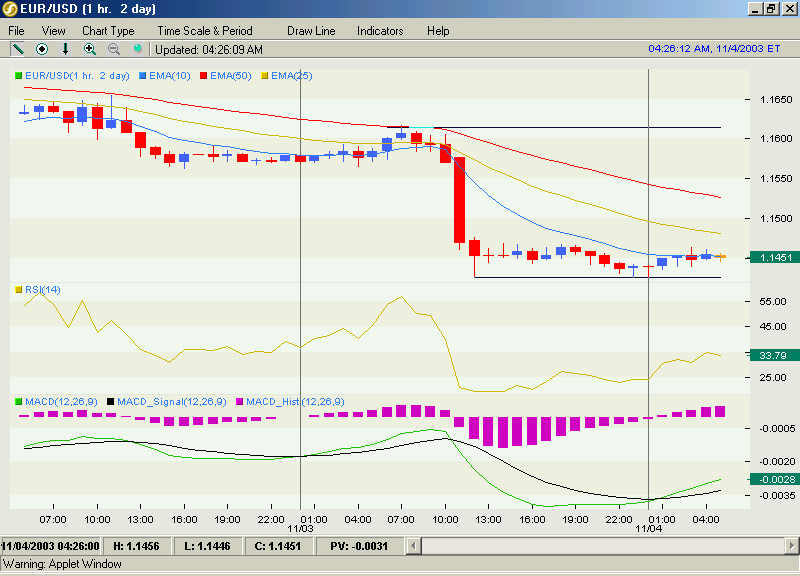Click the RSI(14) indicator label
This screenshot has width=800, height=576.
43,290
